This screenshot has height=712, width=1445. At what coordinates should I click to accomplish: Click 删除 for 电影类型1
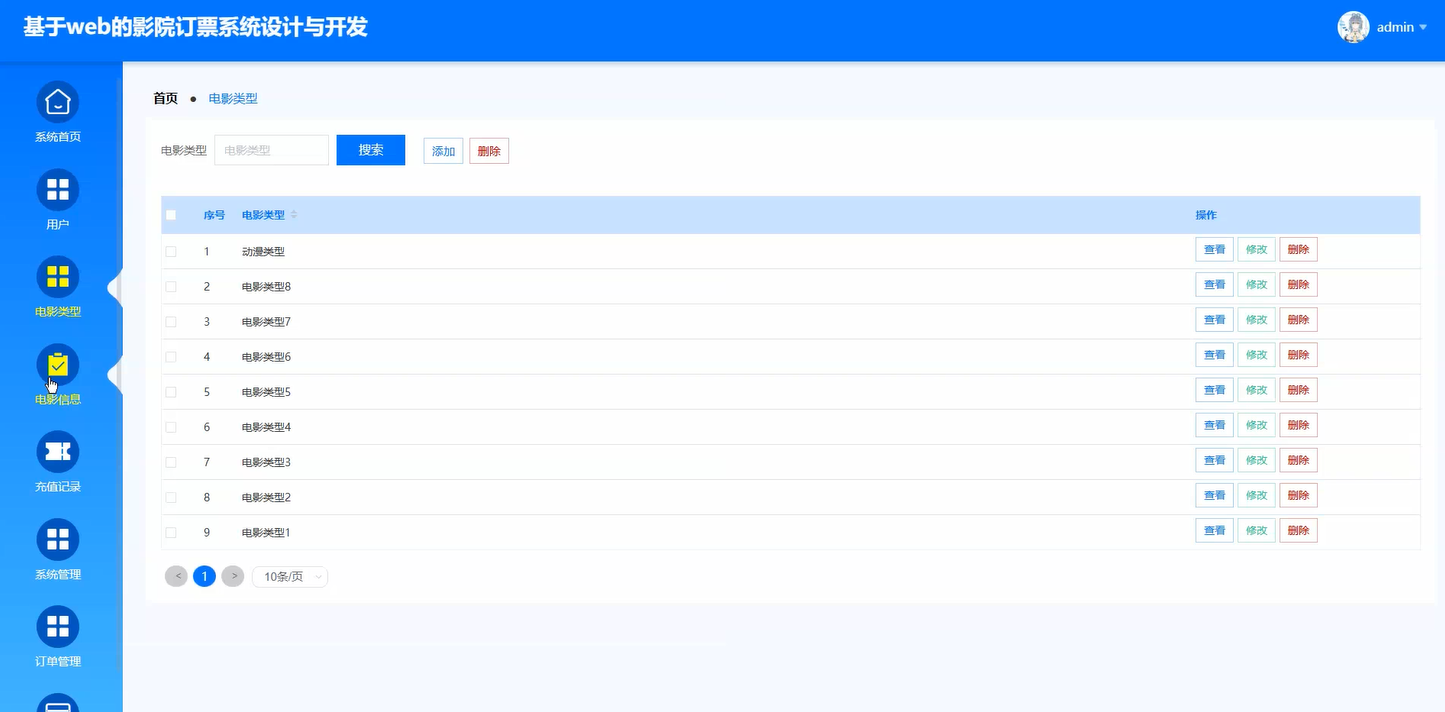pyautogui.click(x=1298, y=530)
